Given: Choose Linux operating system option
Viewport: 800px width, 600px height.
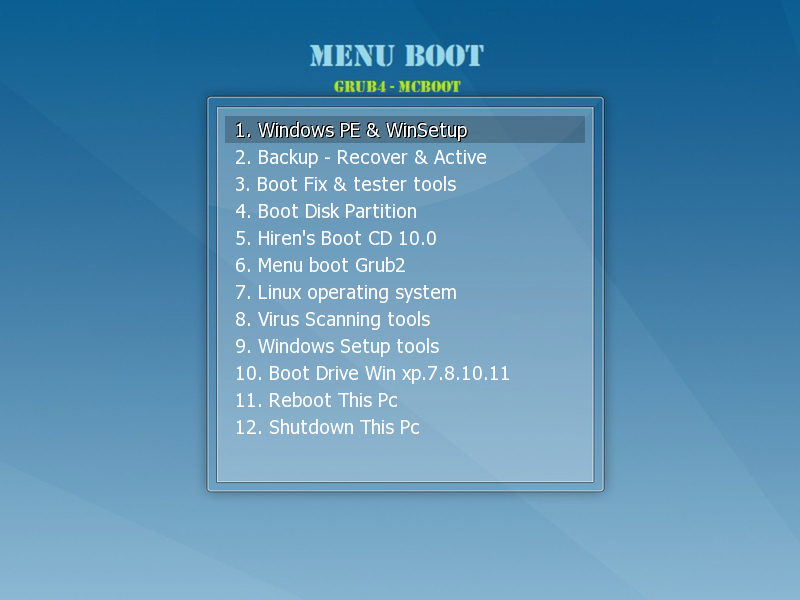Looking at the screenshot, I should [x=345, y=292].
